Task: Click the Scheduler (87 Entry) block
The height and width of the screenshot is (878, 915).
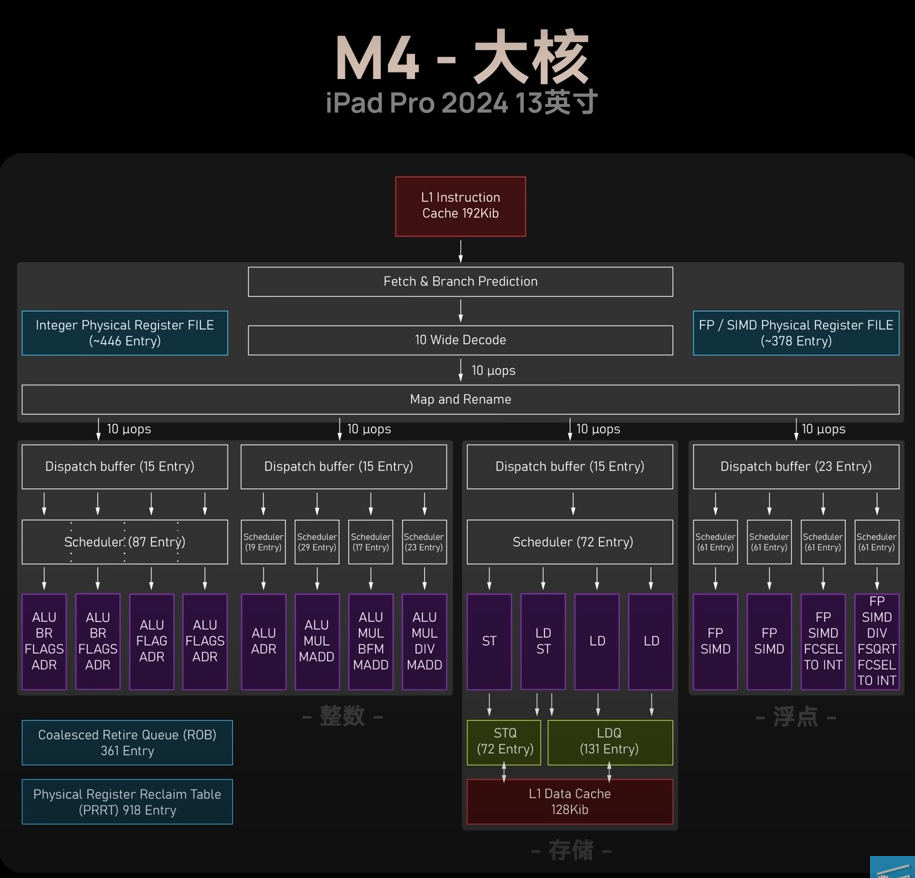Action: point(125,542)
